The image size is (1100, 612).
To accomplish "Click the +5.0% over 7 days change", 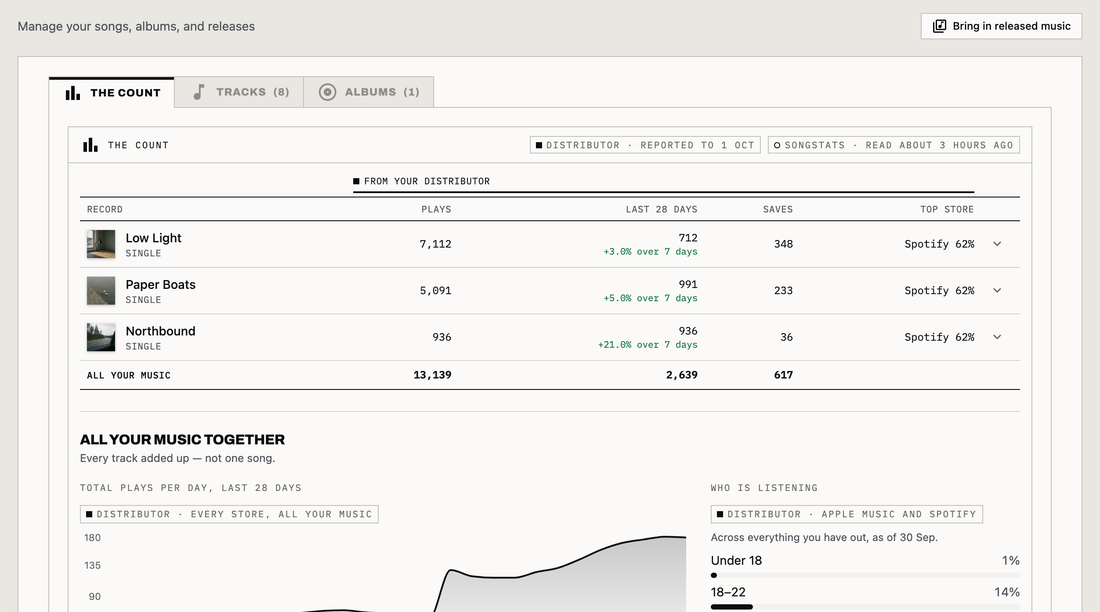I will click(x=650, y=298).
